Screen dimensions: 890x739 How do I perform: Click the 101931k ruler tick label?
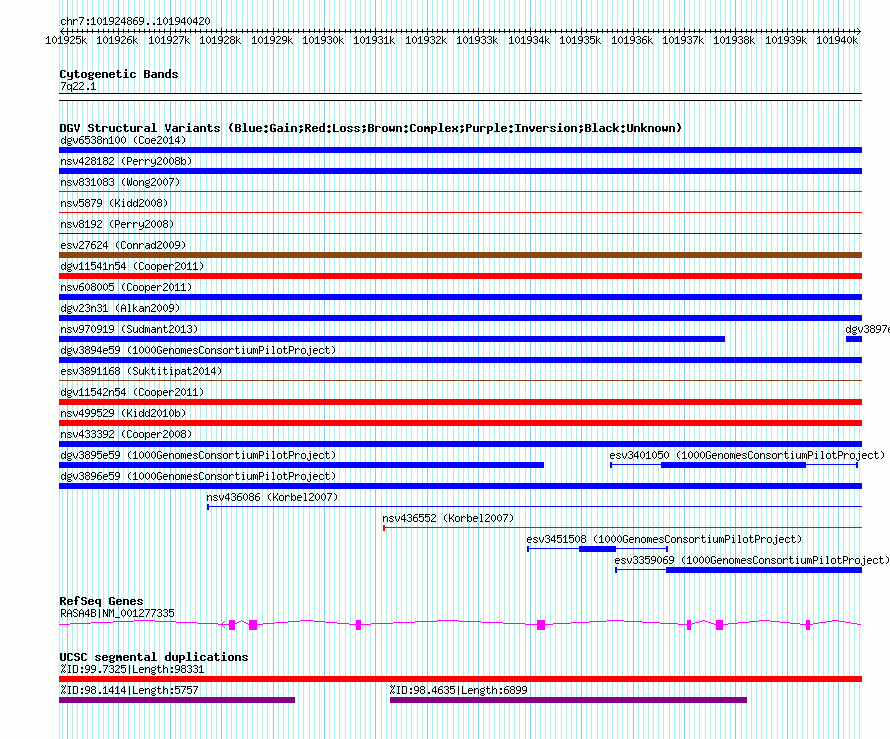(x=374, y=40)
